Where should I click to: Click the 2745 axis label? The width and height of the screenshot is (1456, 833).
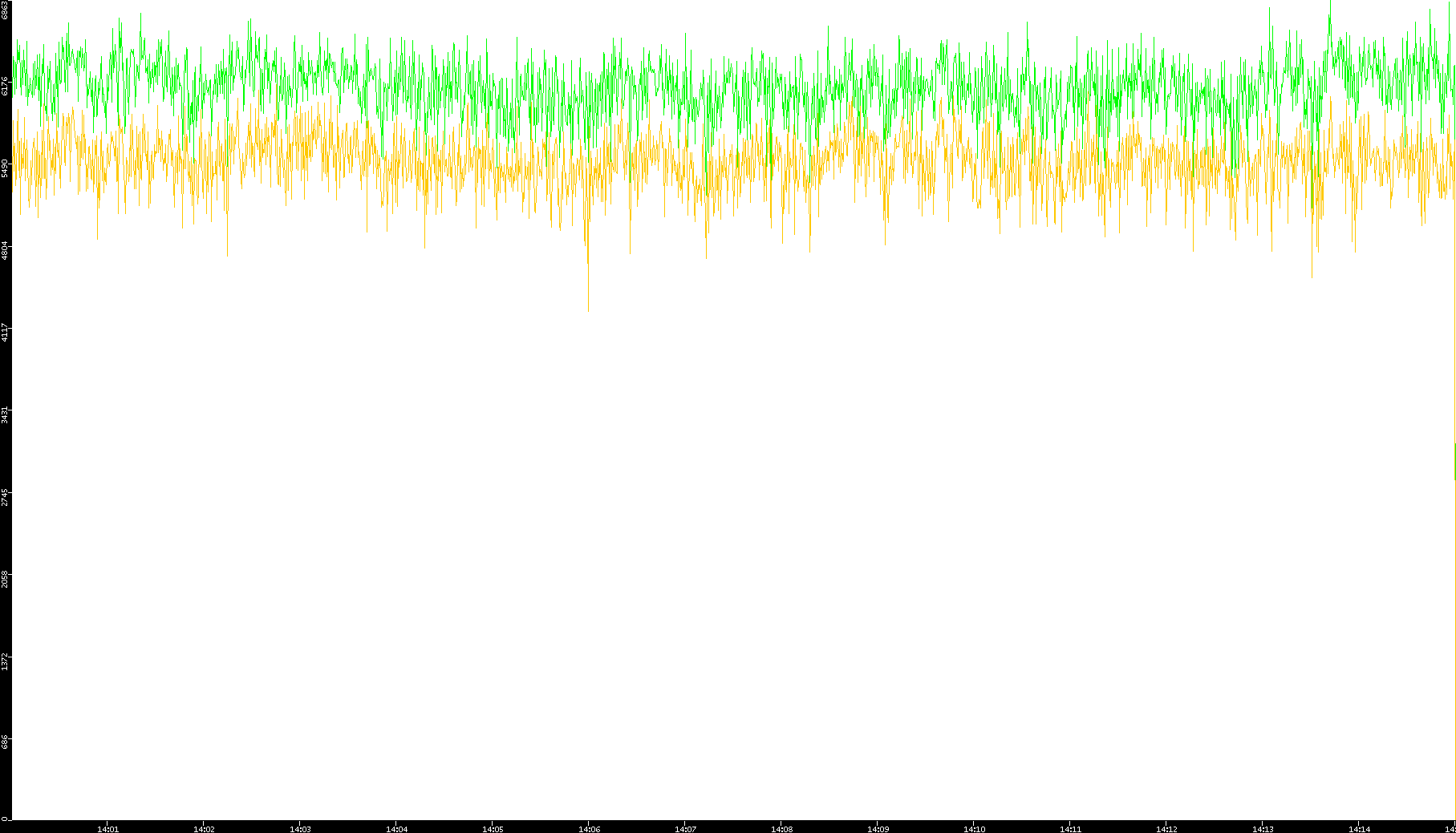tap(5, 496)
